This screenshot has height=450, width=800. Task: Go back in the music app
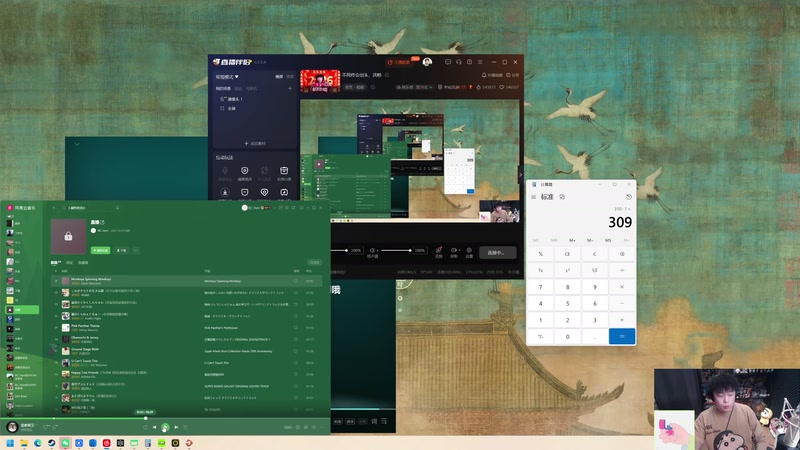(54, 208)
